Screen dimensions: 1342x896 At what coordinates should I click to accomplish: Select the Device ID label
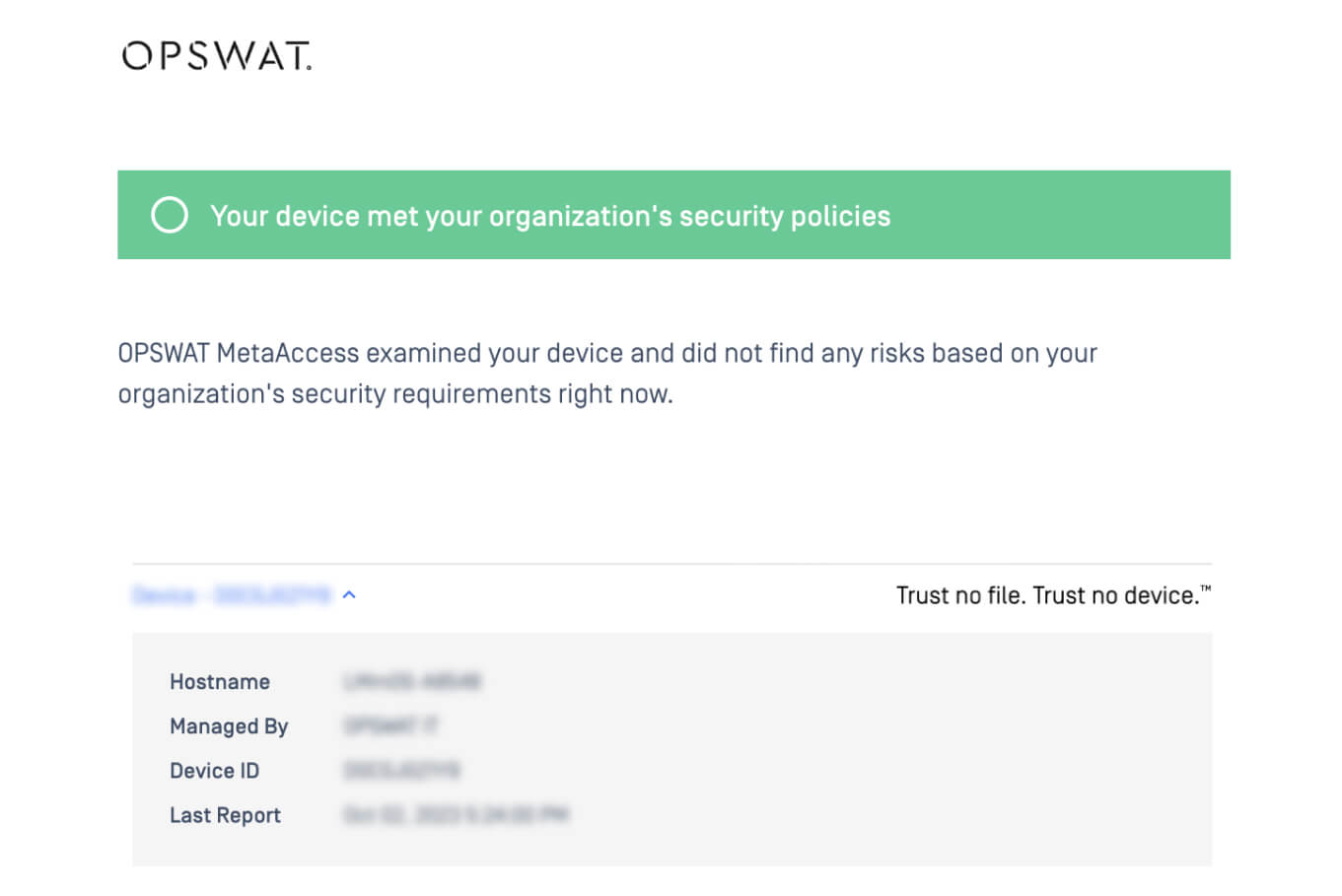214,771
